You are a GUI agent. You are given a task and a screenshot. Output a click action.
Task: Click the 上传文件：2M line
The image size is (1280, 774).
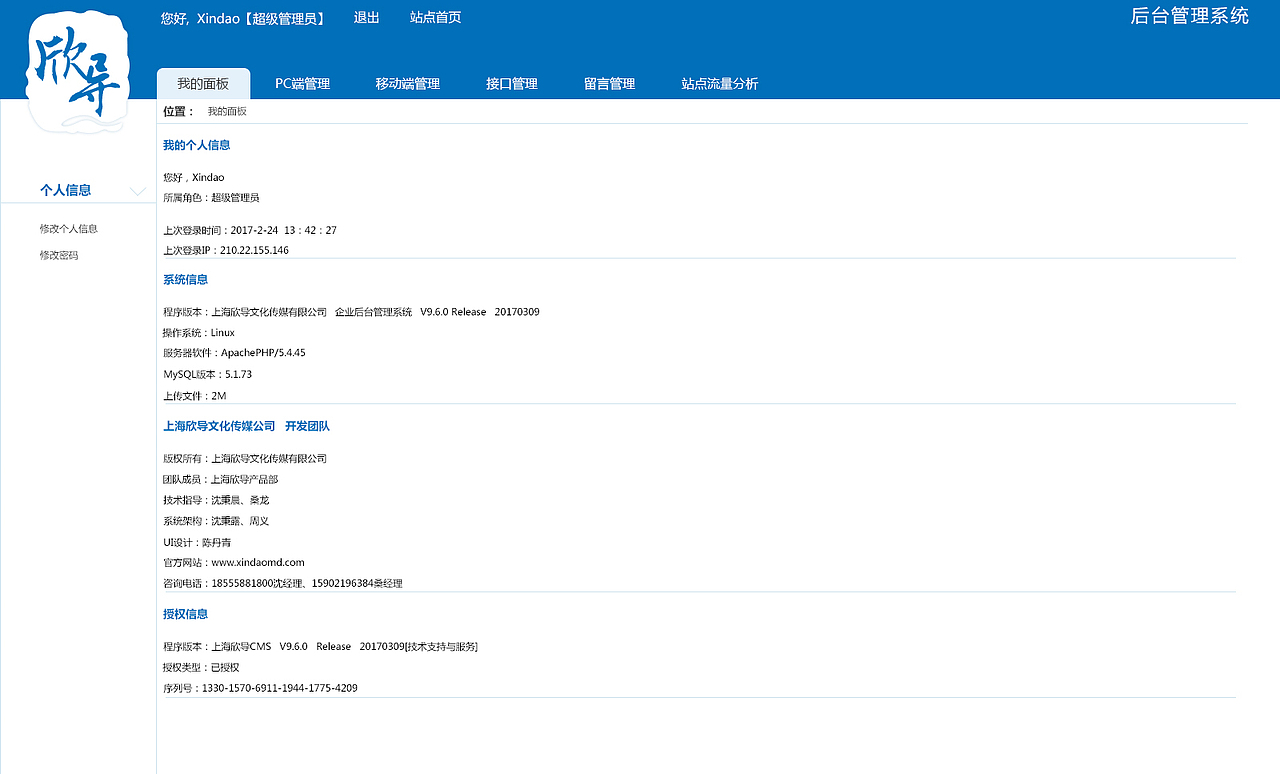195,396
